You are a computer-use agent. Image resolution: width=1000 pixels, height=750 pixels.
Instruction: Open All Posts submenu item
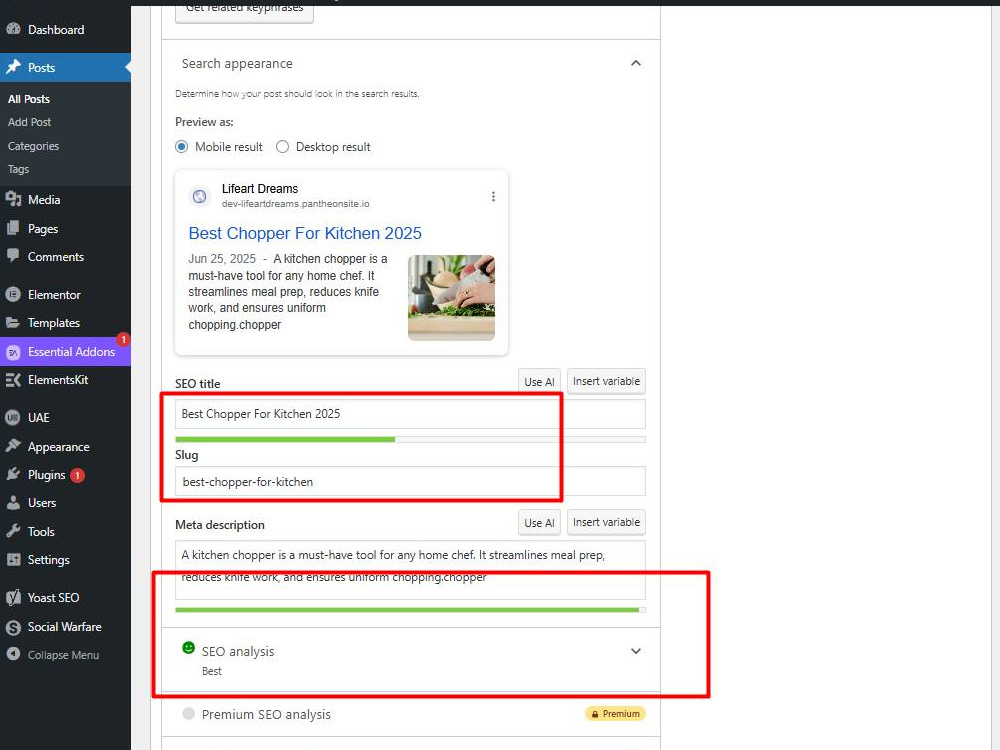click(x=29, y=99)
